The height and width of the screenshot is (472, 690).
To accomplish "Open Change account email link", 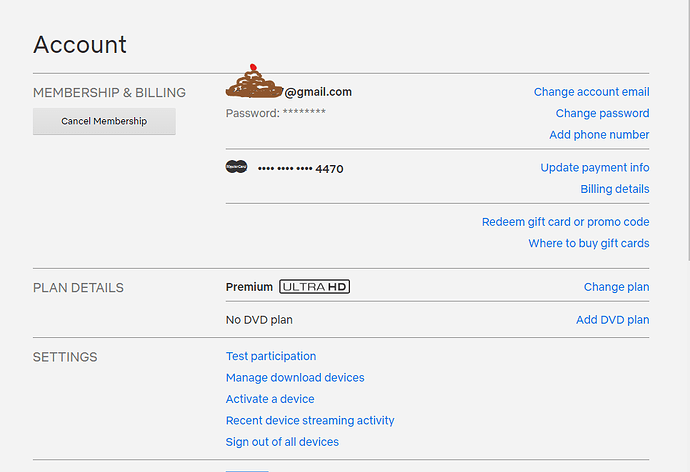I will pyautogui.click(x=591, y=92).
